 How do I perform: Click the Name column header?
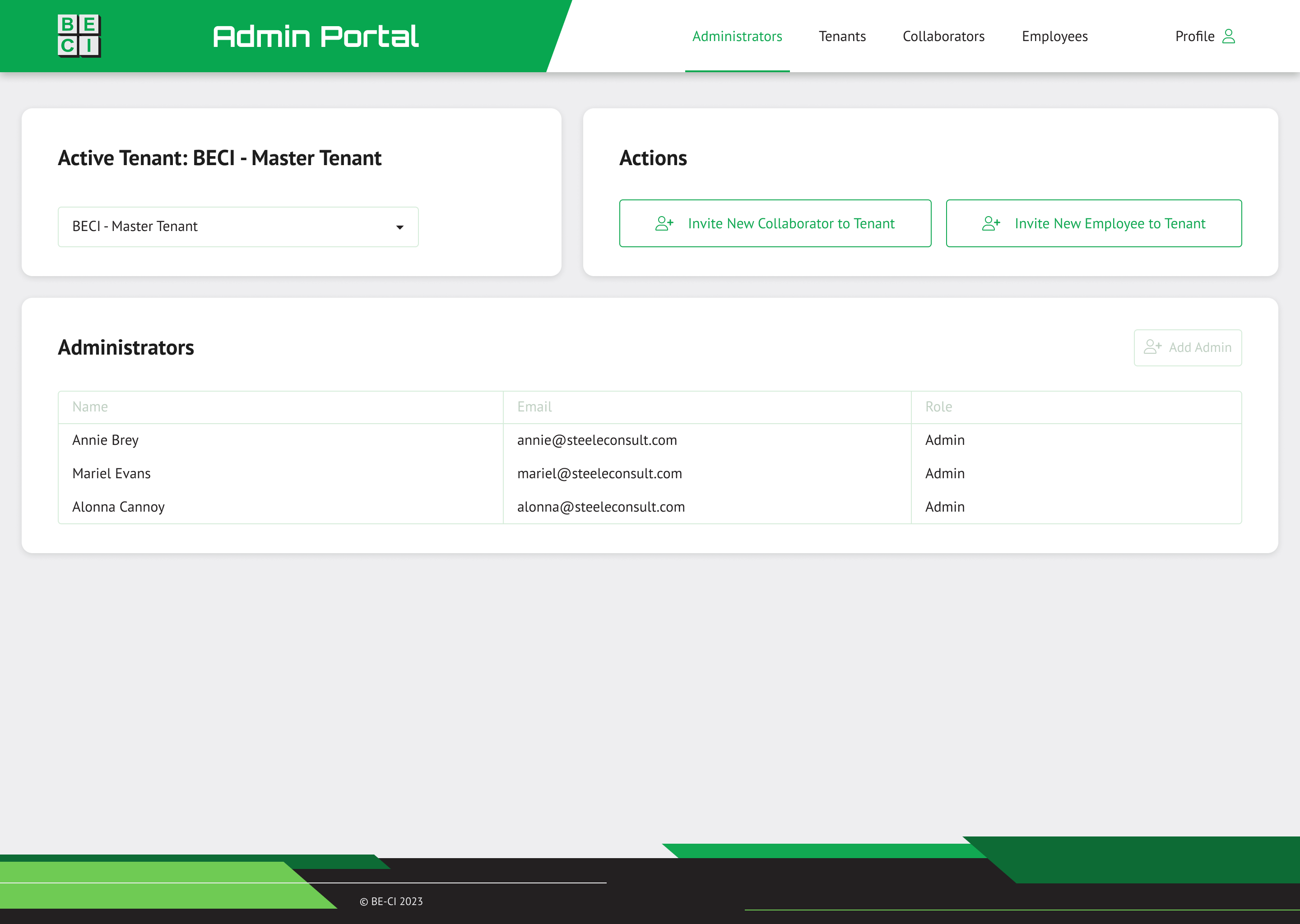coord(90,407)
